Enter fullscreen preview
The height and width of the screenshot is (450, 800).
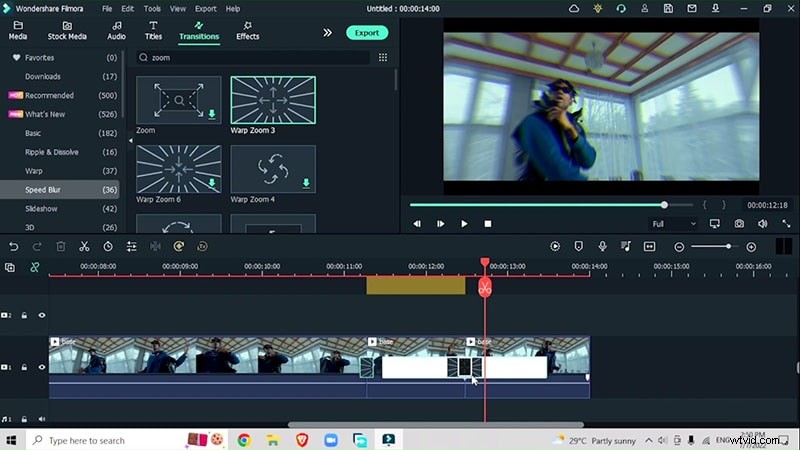pyautogui.click(x=786, y=224)
